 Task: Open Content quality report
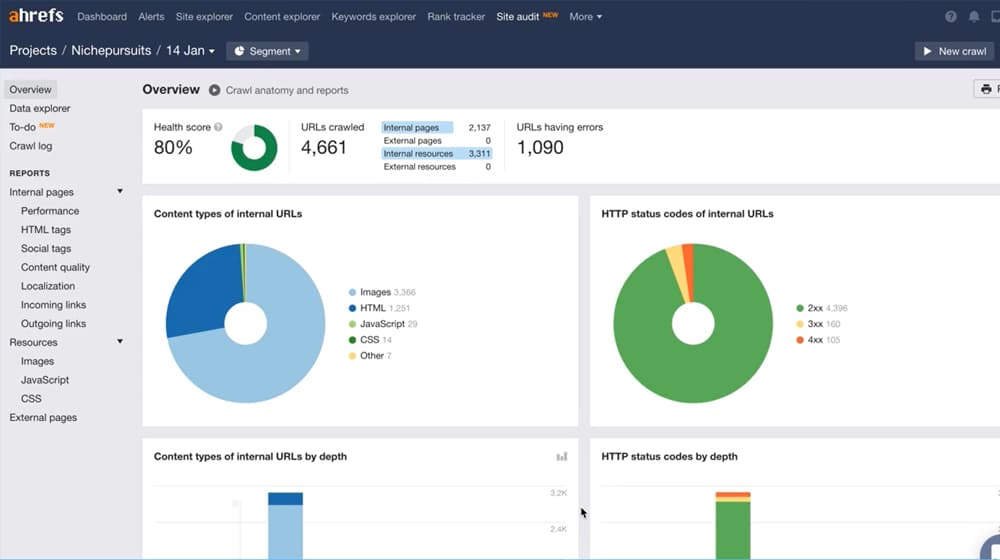pos(55,267)
